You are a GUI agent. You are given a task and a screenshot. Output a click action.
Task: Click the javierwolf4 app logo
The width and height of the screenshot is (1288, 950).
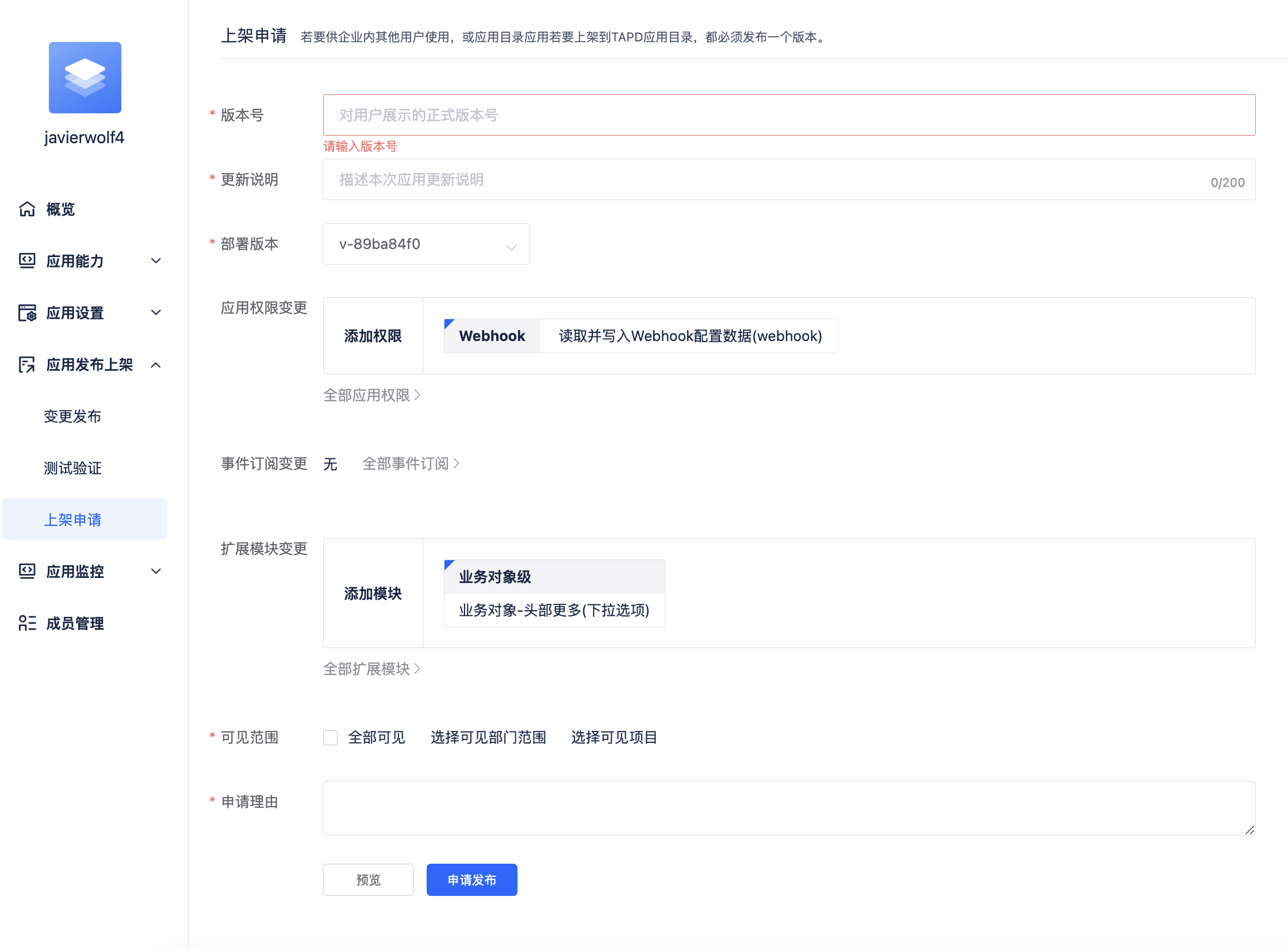point(85,77)
